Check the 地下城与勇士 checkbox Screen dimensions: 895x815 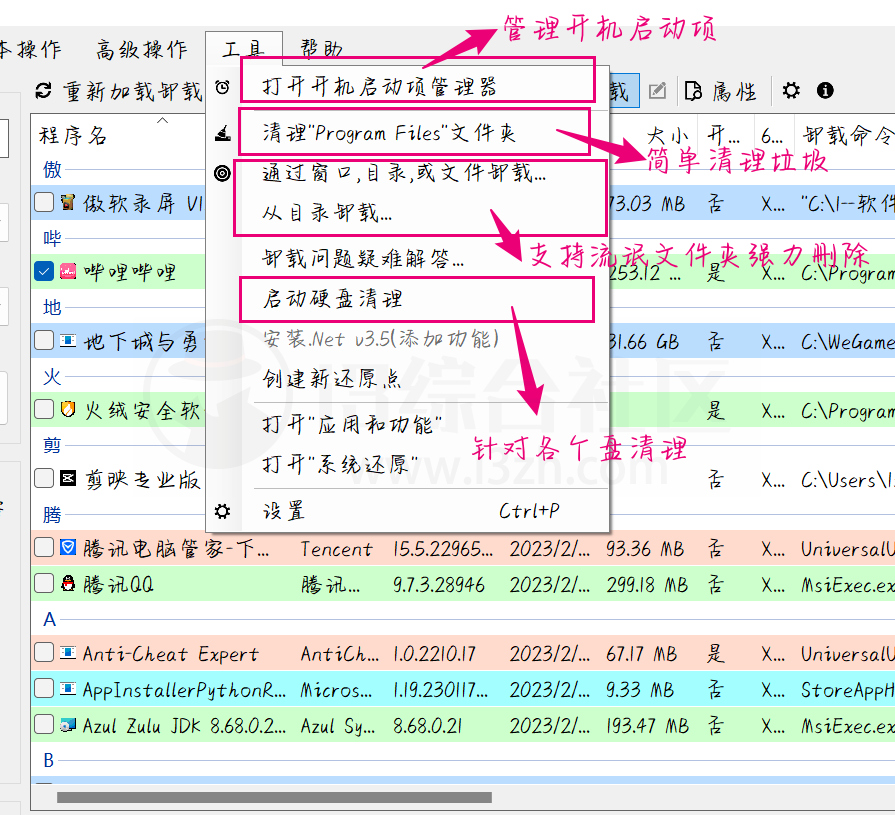coord(44,341)
